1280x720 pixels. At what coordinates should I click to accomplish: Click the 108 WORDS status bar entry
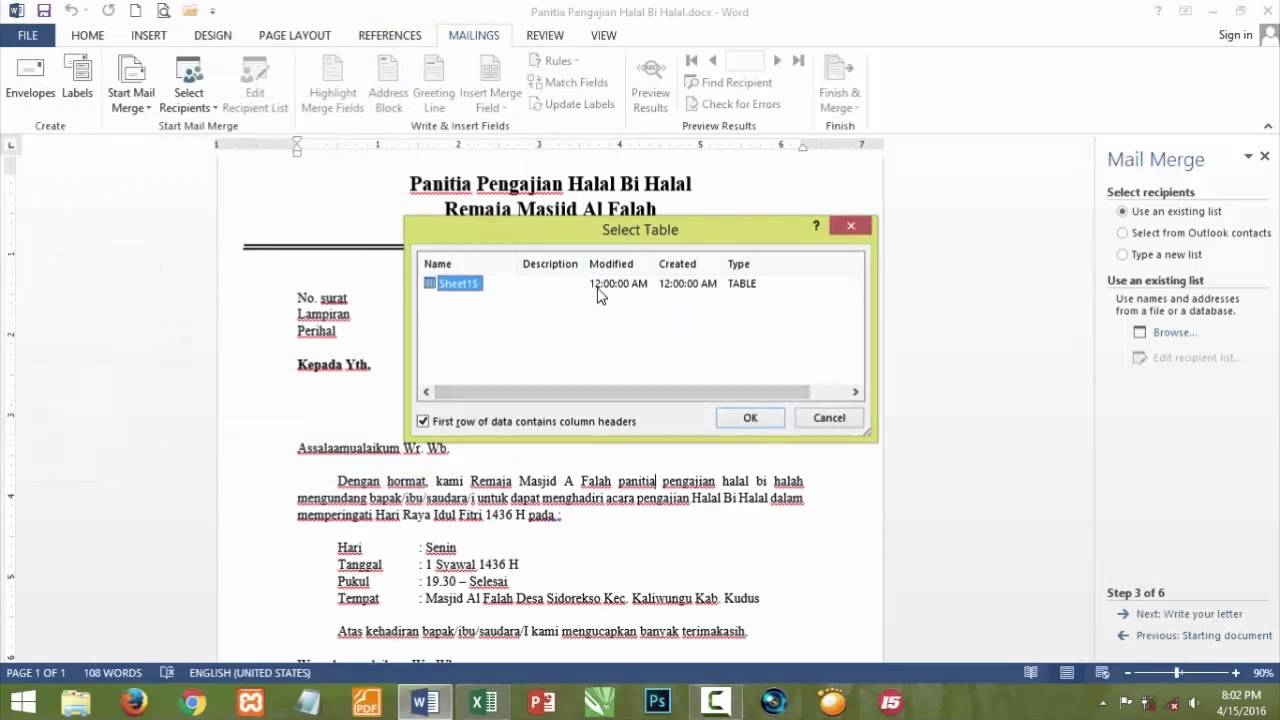113,673
